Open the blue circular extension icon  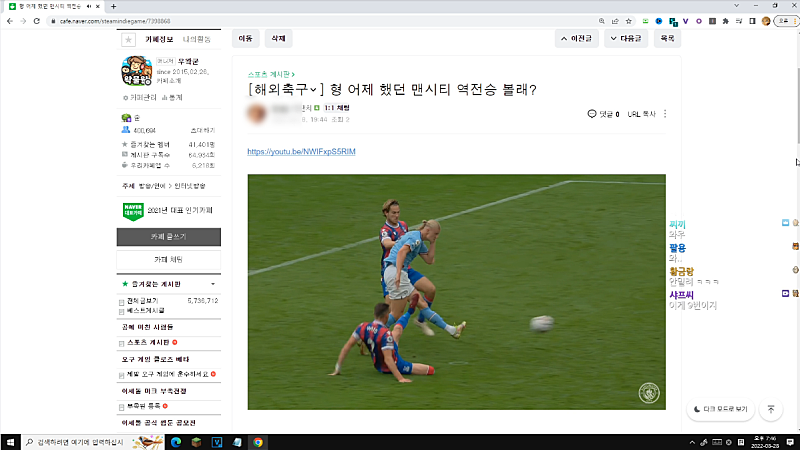coord(659,21)
